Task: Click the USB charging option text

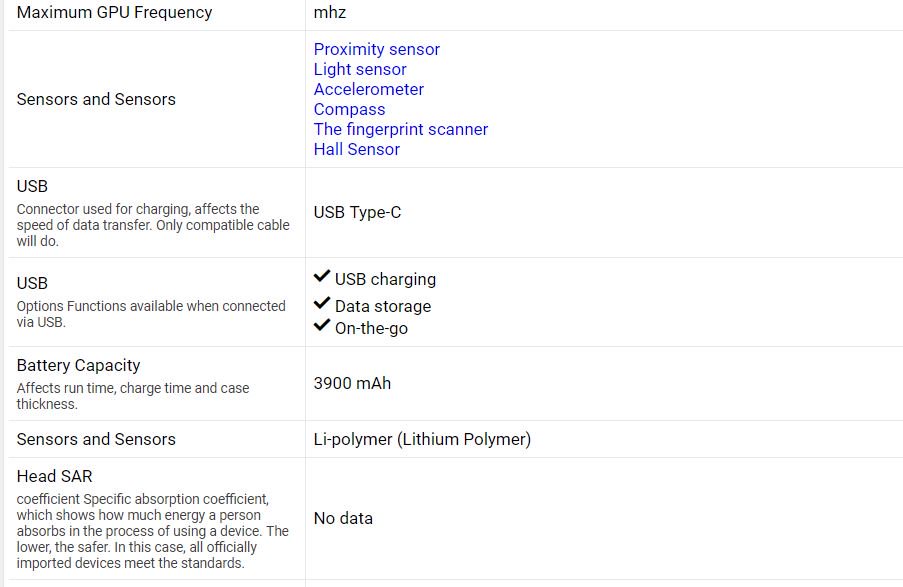Action: pos(385,279)
